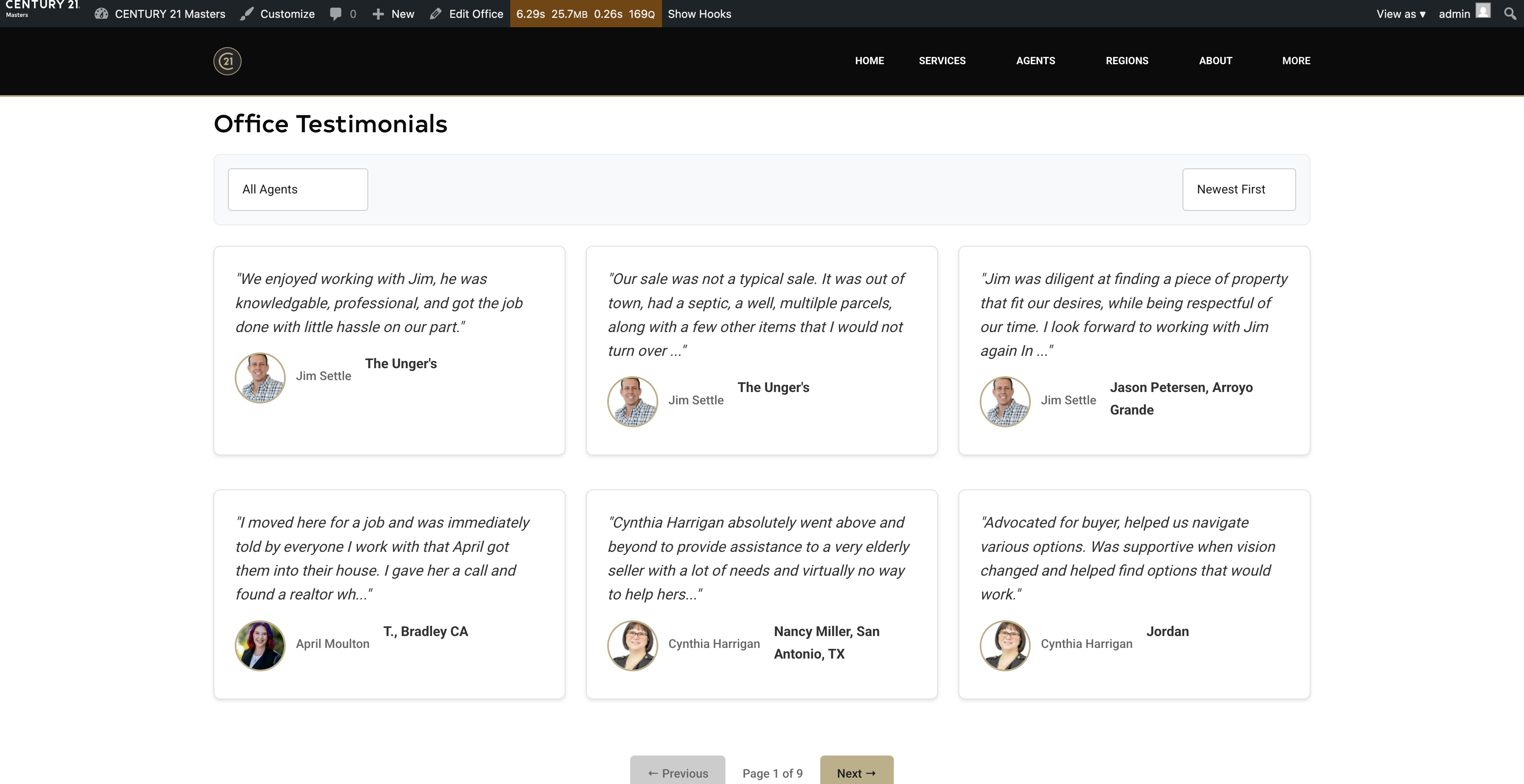The height and width of the screenshot is (784, 1524).
Task: Open the SERVICES navigation item
Action: click(x=942, y=60)
